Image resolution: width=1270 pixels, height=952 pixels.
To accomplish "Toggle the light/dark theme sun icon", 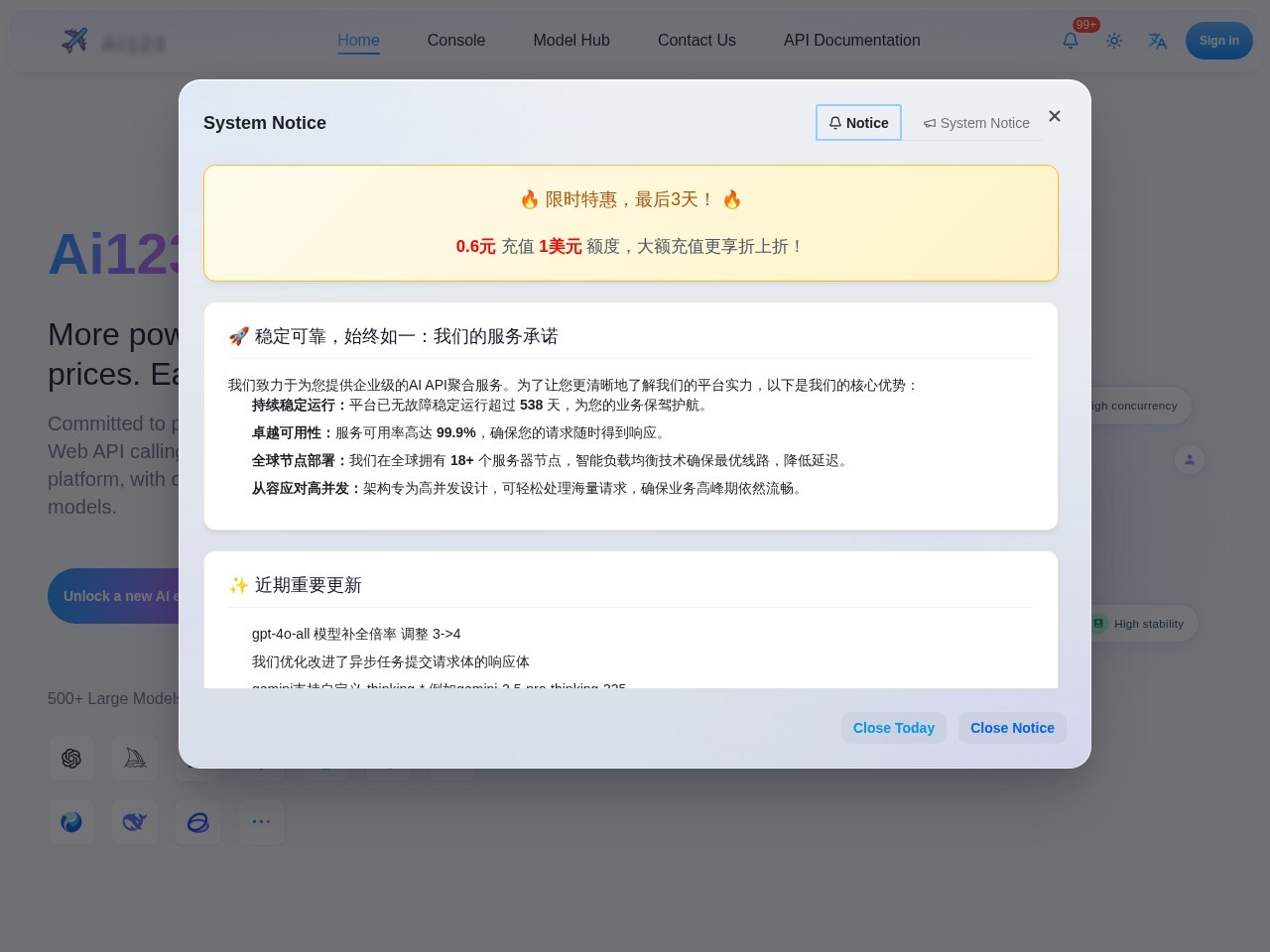I will pos(1114,41).
